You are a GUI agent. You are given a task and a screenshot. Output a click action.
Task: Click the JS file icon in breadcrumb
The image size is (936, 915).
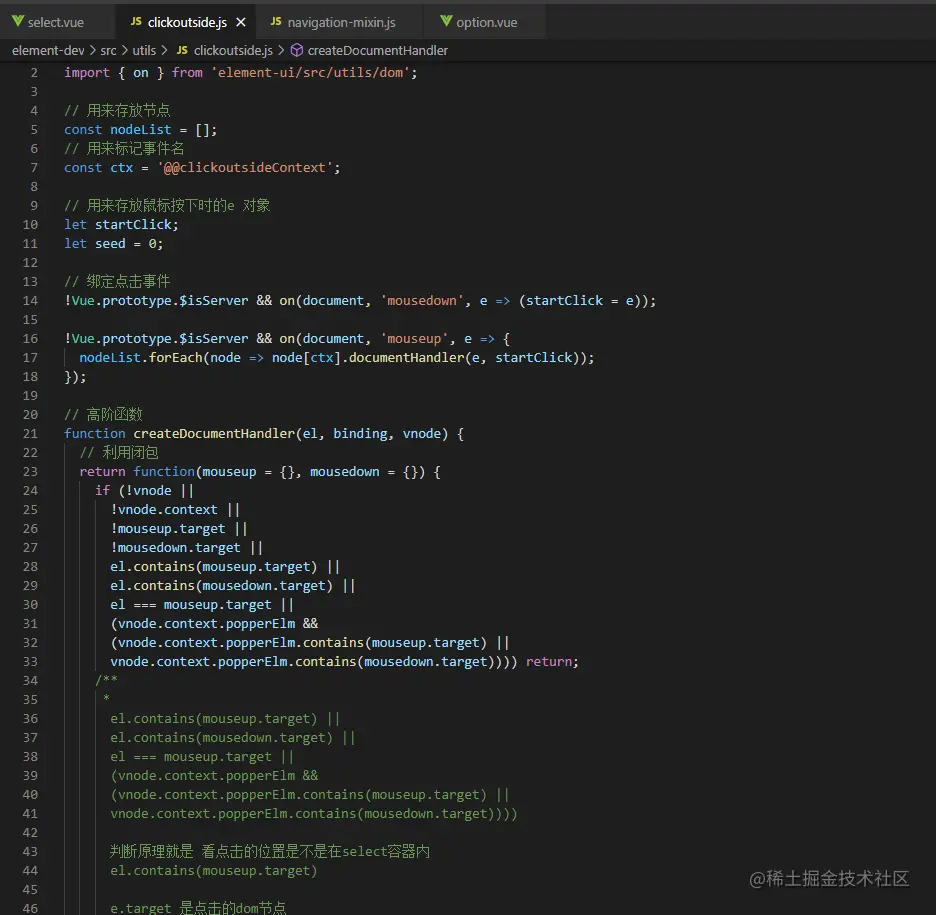(182, 50)
